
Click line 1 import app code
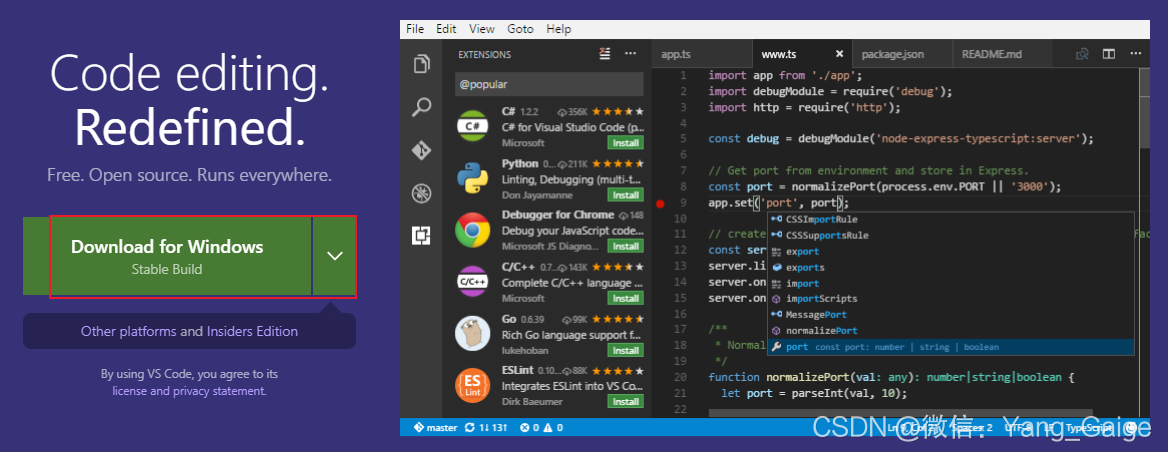click(x=785, y=75)
